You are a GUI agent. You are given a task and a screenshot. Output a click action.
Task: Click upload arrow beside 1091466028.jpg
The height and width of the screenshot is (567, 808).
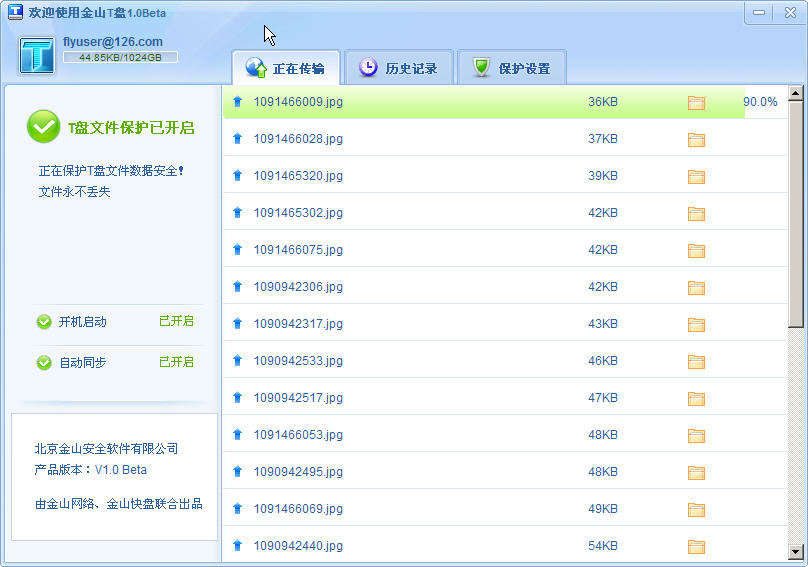coord(238,139)
